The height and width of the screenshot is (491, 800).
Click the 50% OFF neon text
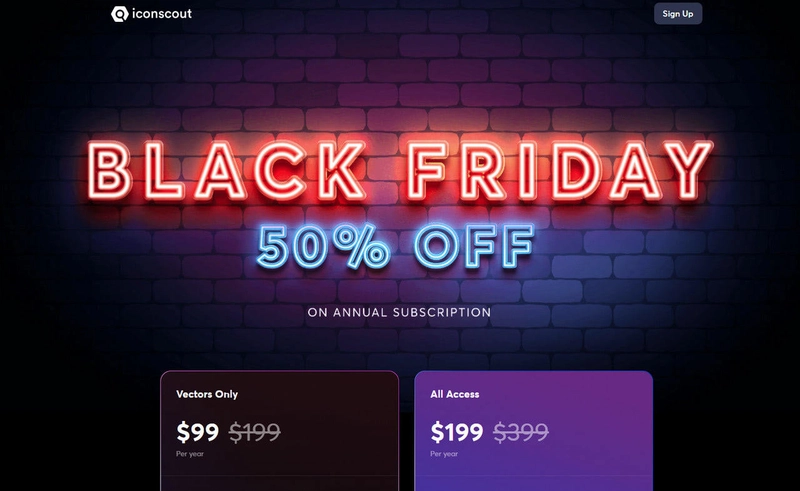396,246
